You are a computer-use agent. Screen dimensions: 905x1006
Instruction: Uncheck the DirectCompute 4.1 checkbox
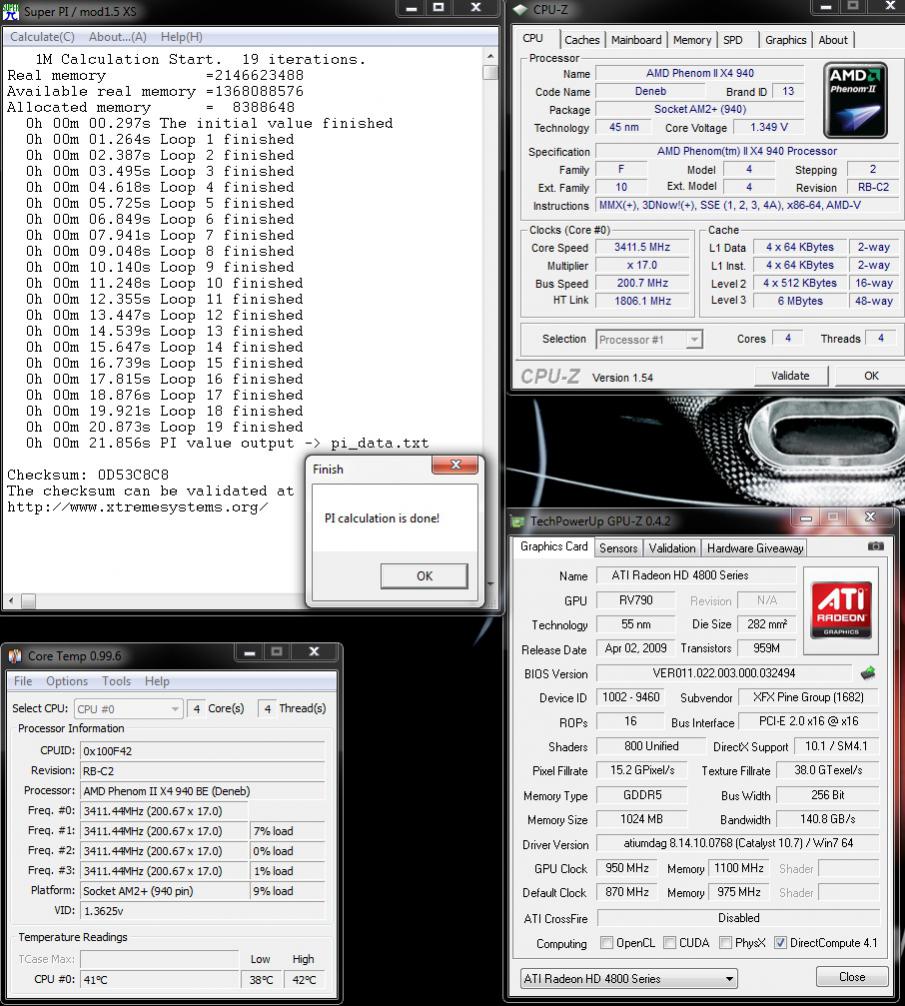point(780,942)
